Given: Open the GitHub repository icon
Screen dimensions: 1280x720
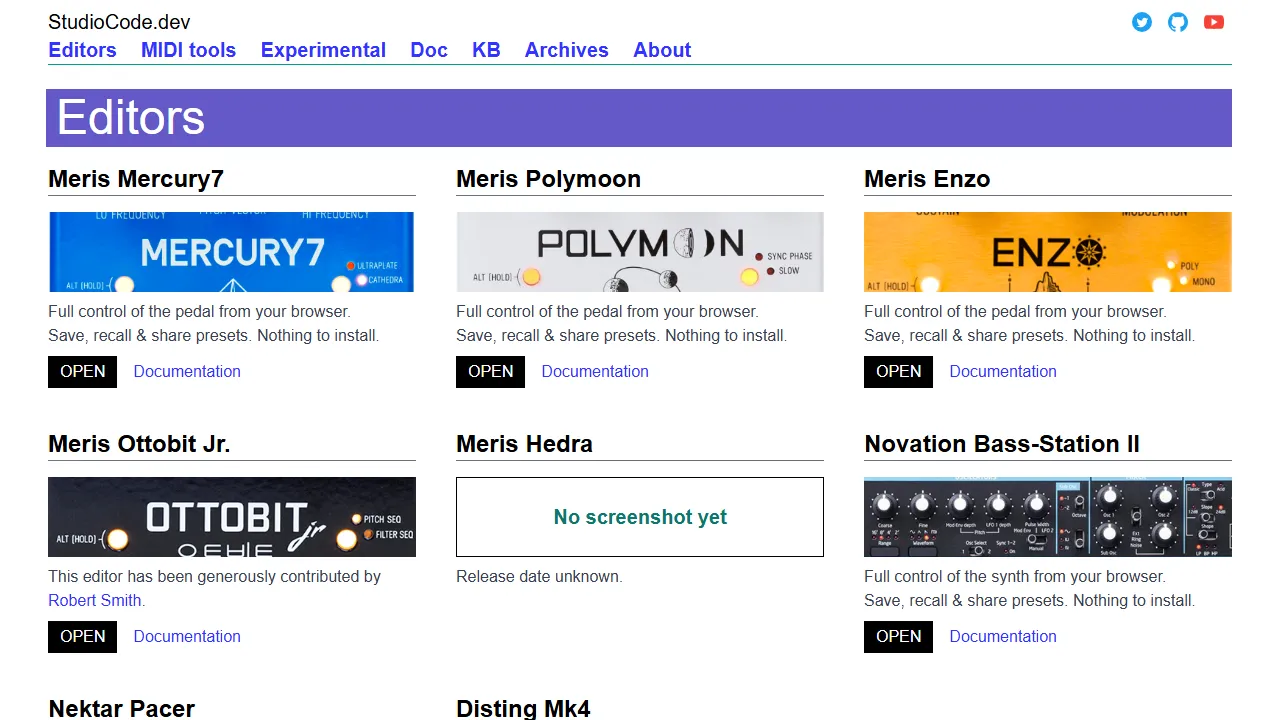Looking at the screenshot, I should tap(1177, 22).
